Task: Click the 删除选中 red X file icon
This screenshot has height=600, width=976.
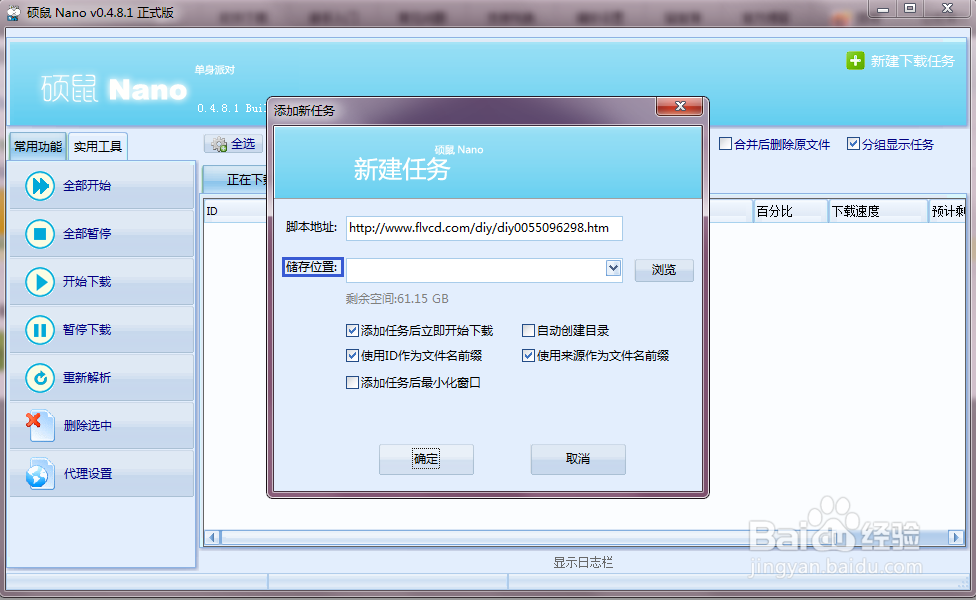Action: pos(40,426)
